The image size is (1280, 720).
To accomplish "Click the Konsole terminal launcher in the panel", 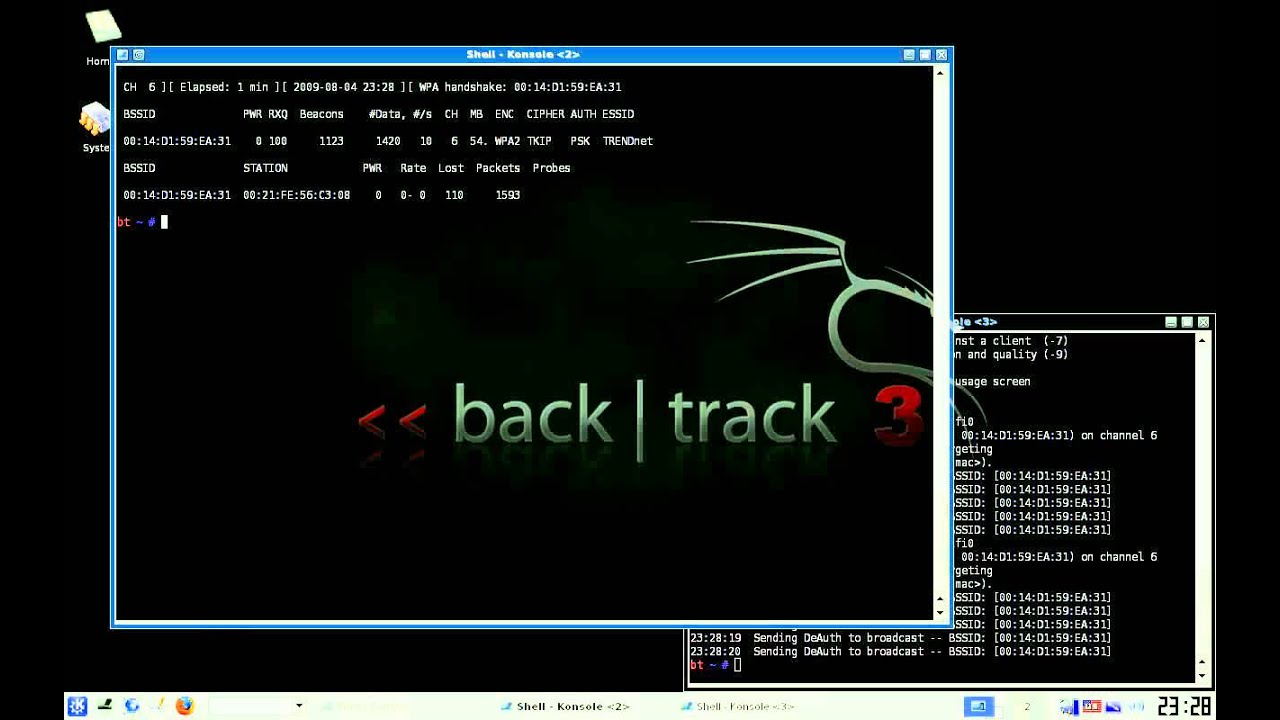I will pos(104,706).
